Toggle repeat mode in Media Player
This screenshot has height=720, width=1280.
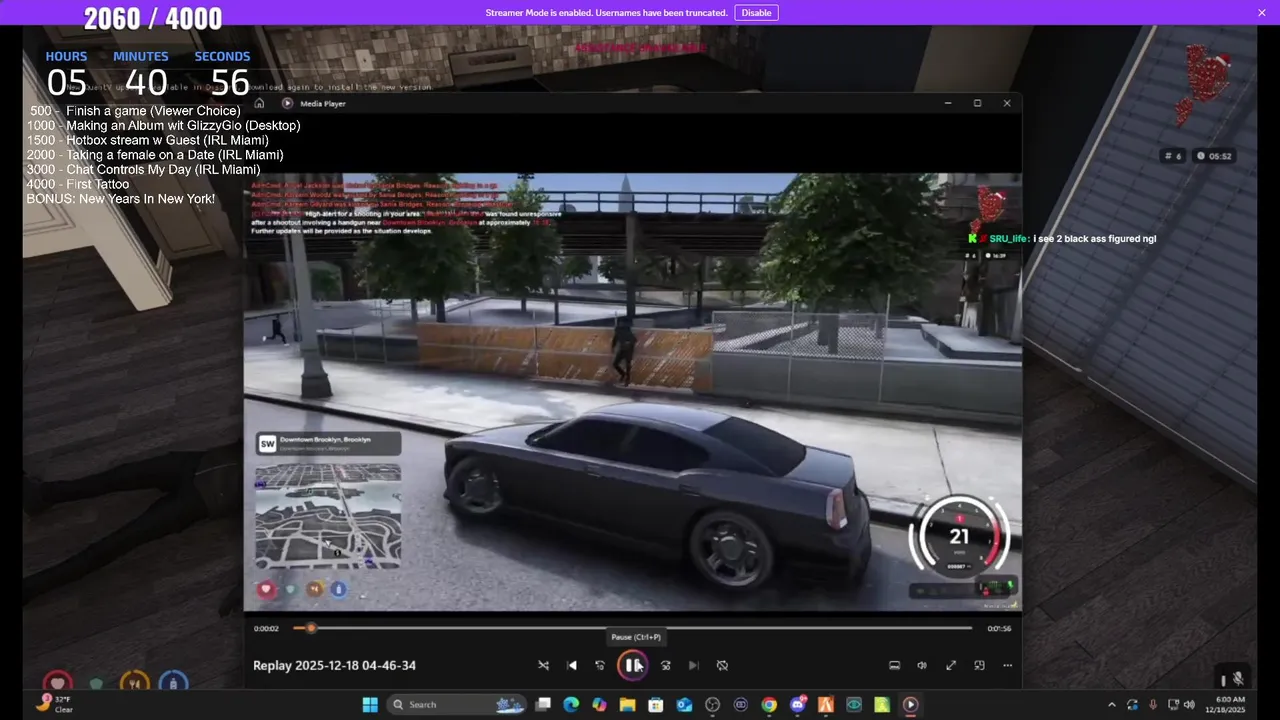tap(722, 665)
